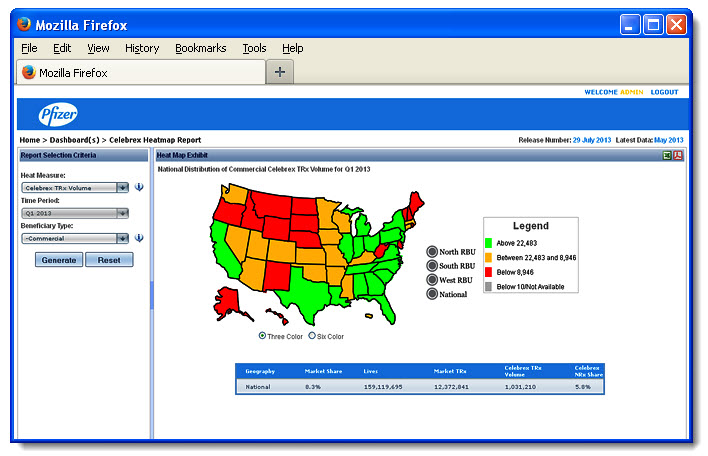Click the Pfizer logo
Image resolution: width=708 pixels, height=456 pixels.
click(x=58, y=115)
